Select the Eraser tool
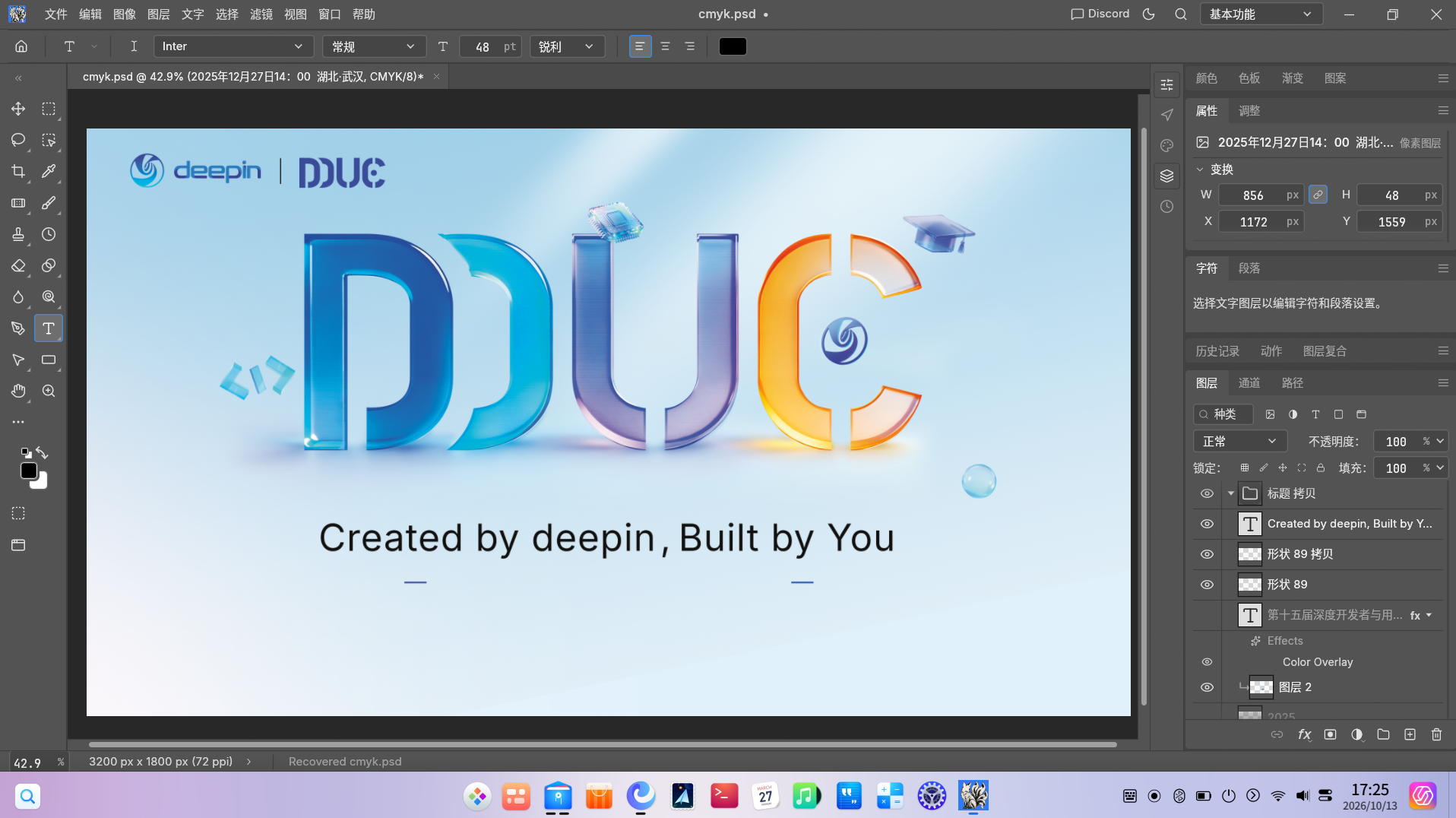This screenshot has height=818, width=1456. tap(18, 265)
